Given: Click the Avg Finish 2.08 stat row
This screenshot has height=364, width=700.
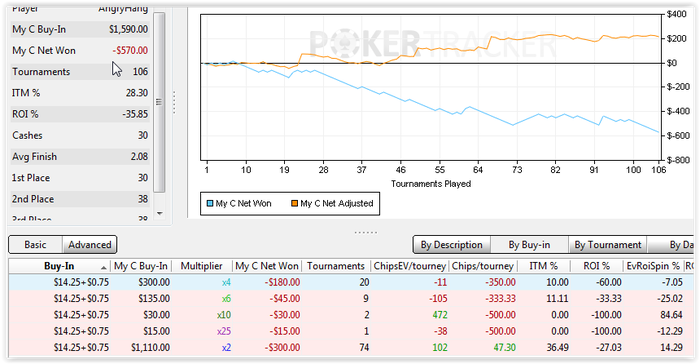Looking at the screenshot, I should click(80, 157).
